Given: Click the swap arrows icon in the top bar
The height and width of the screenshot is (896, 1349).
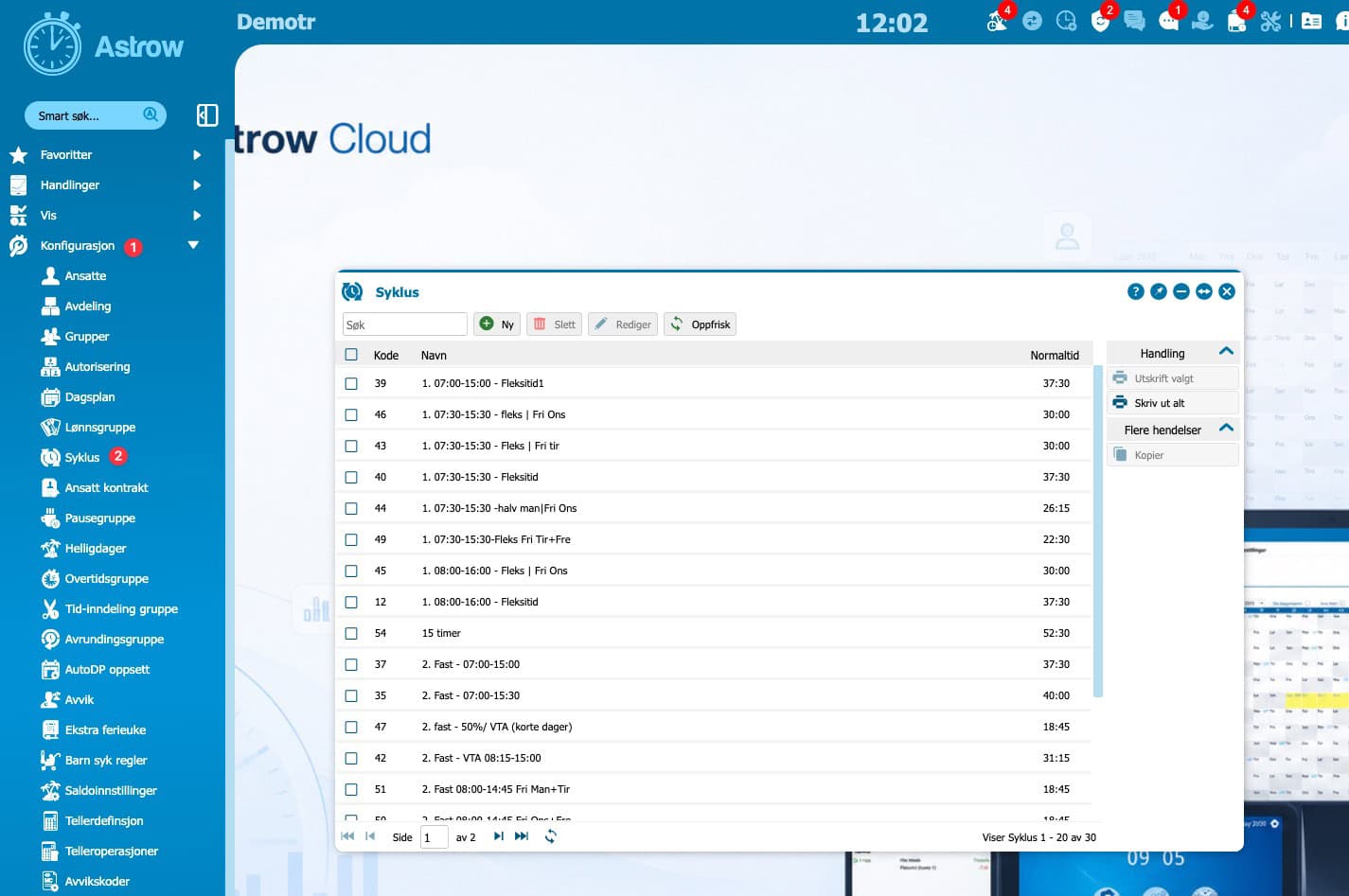Looking at the screenshot, I should (x=1032, y=21).
